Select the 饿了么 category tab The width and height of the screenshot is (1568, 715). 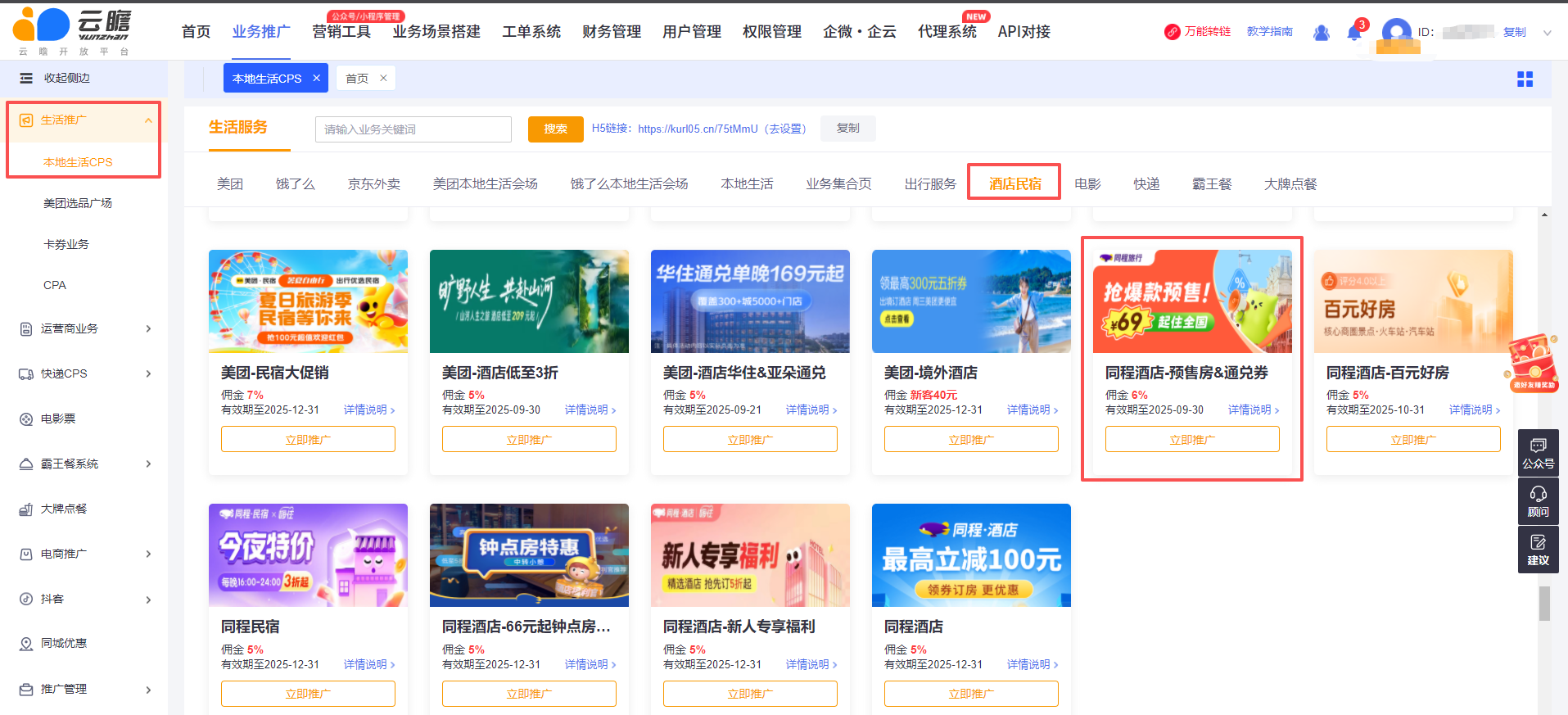pyautogui.click(x=296, y=184)
